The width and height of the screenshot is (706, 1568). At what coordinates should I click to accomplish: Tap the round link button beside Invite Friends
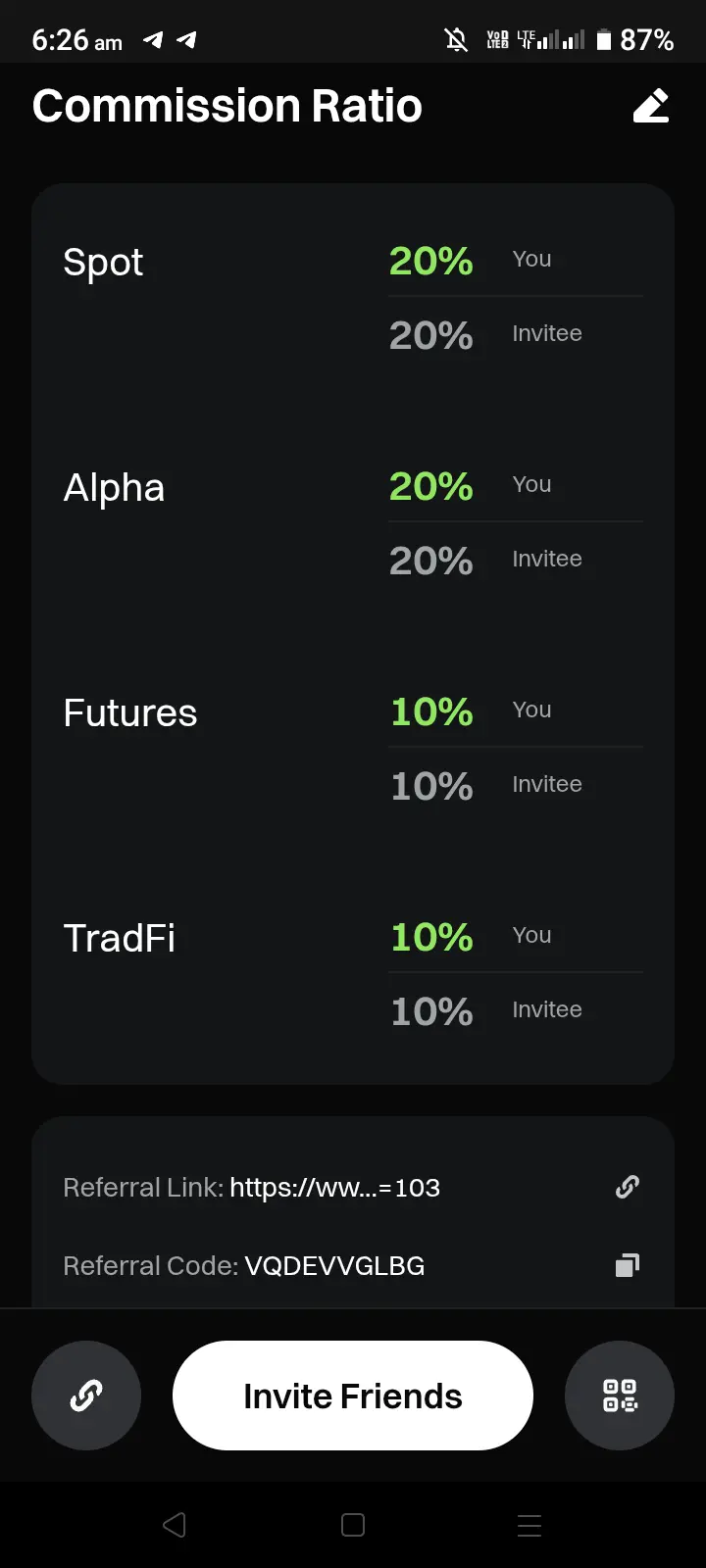pos(86,1396)
